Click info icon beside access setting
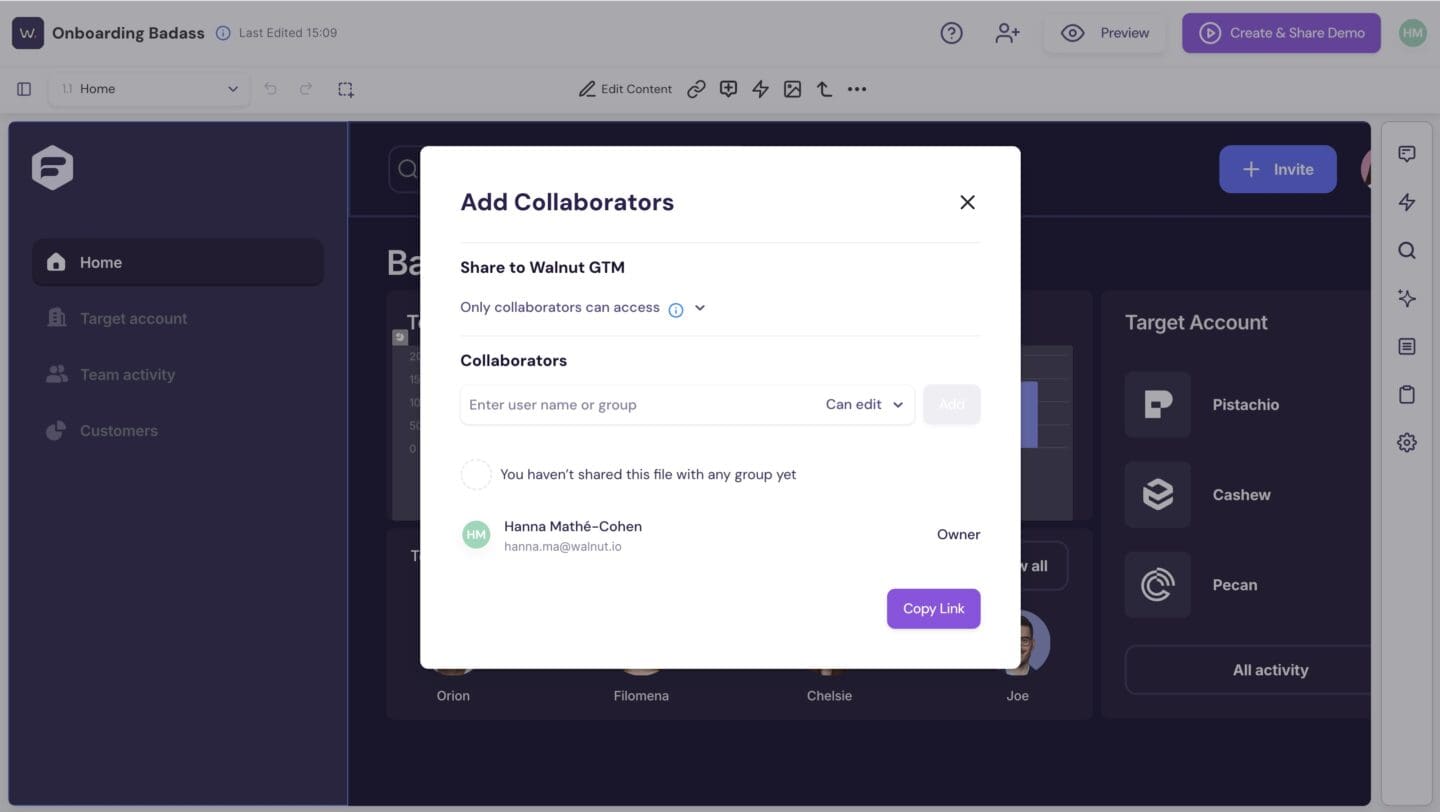Viewport: 1440px width, 812px height. 676,309
